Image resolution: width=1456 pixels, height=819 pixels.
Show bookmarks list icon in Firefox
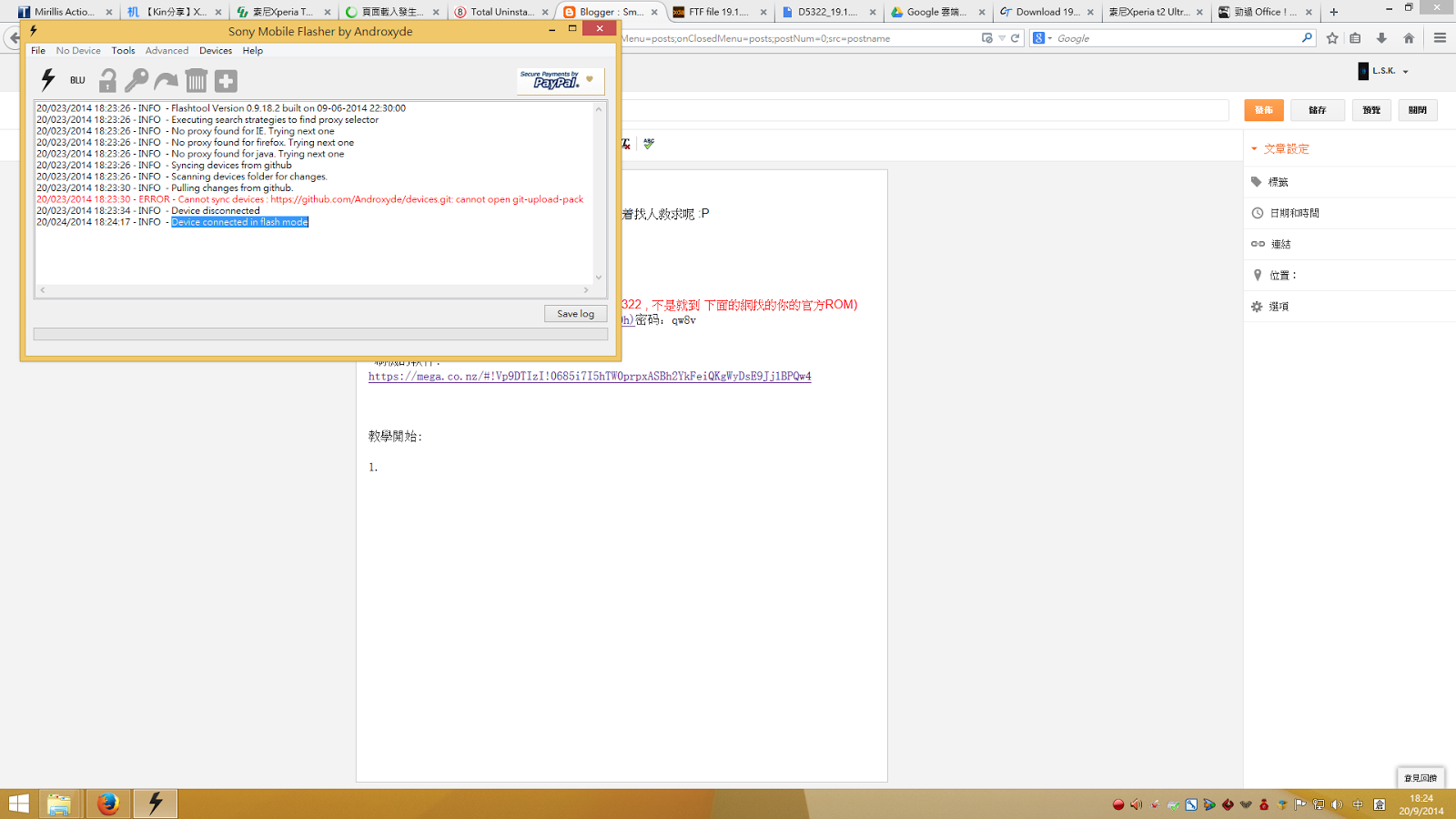(1355, 38)
